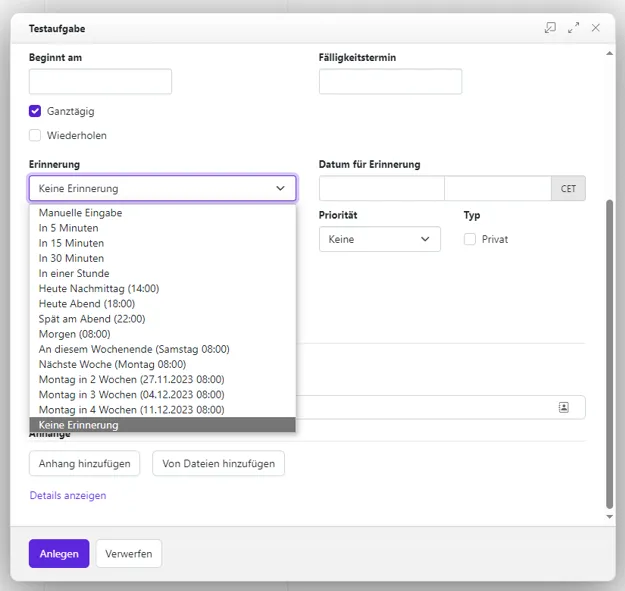Select 'In 15 Minuten' reminder option
Viewport: 625px width, 591px height.
(x=71, y=243)
